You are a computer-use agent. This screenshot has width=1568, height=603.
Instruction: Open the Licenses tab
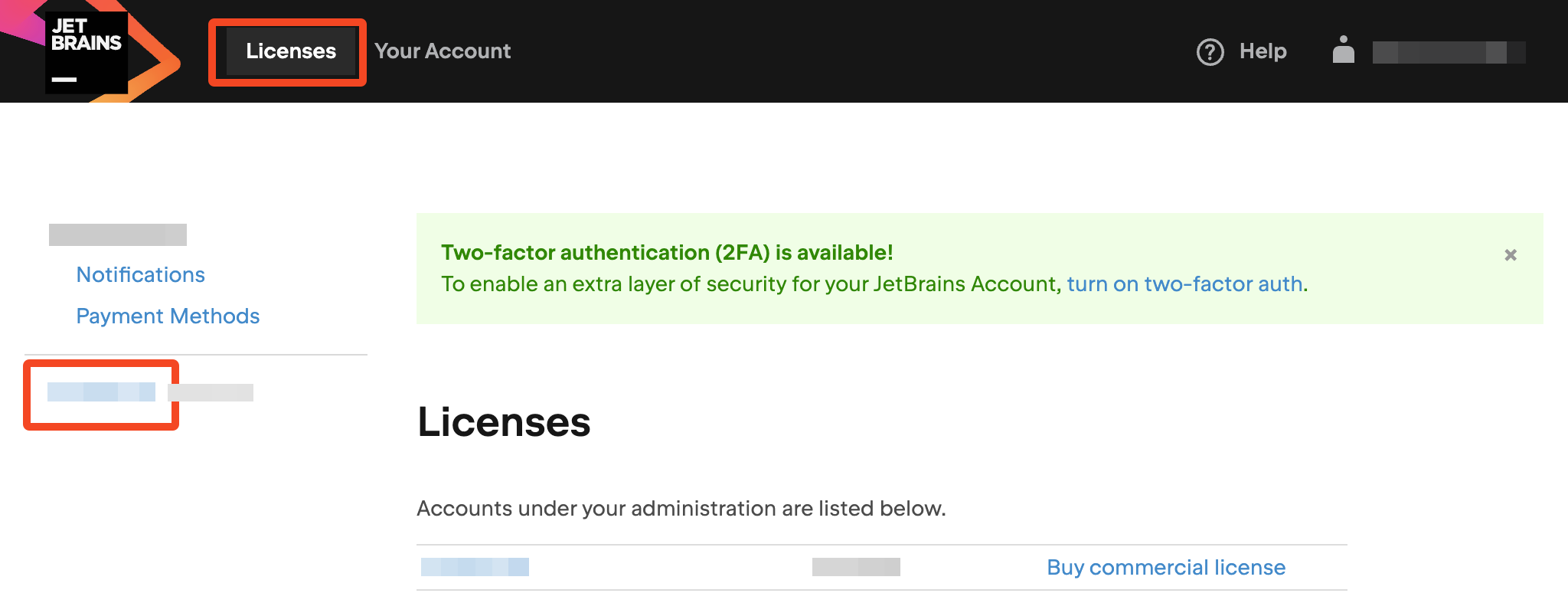point(291,51)
